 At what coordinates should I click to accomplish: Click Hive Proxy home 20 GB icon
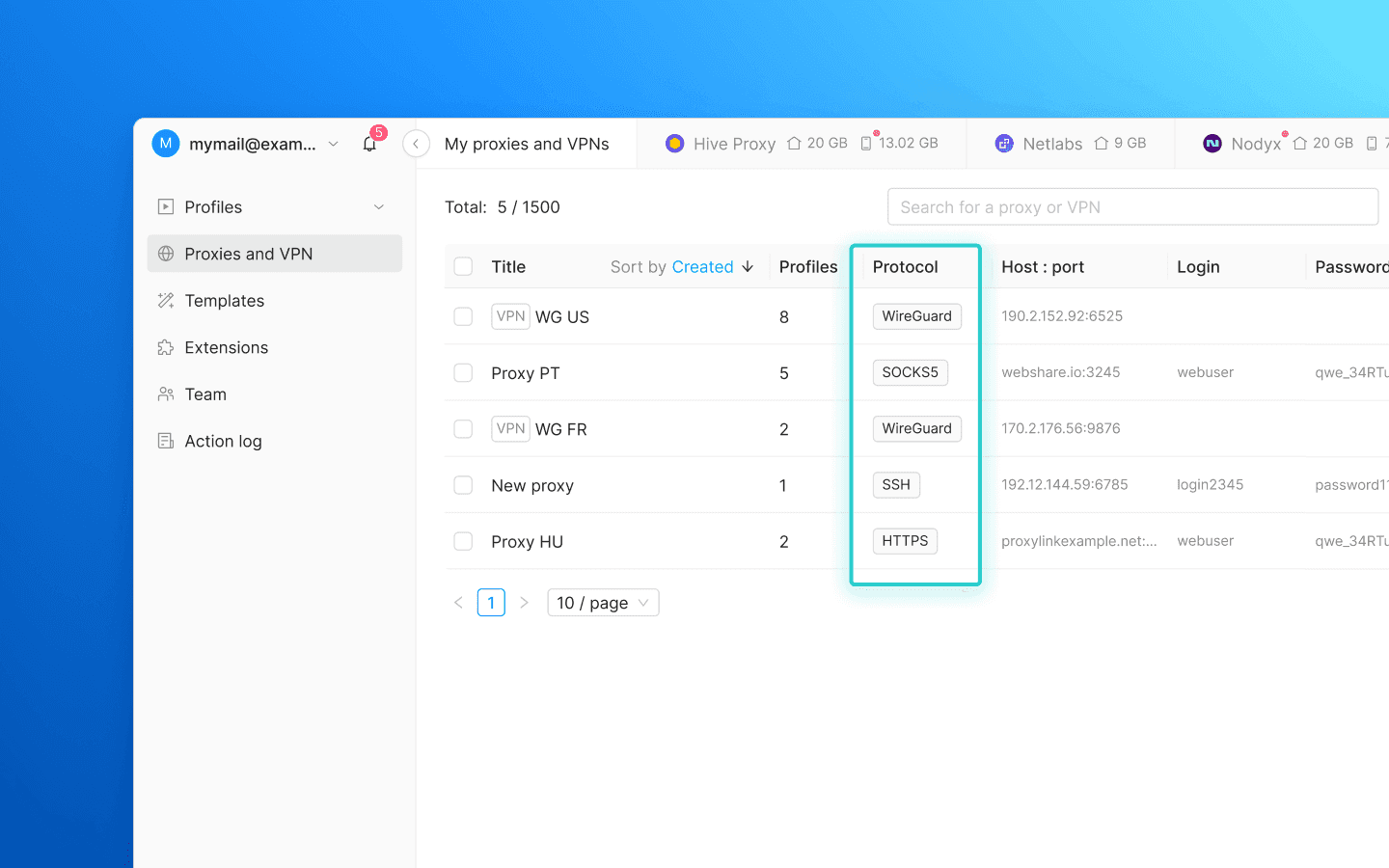794,143
